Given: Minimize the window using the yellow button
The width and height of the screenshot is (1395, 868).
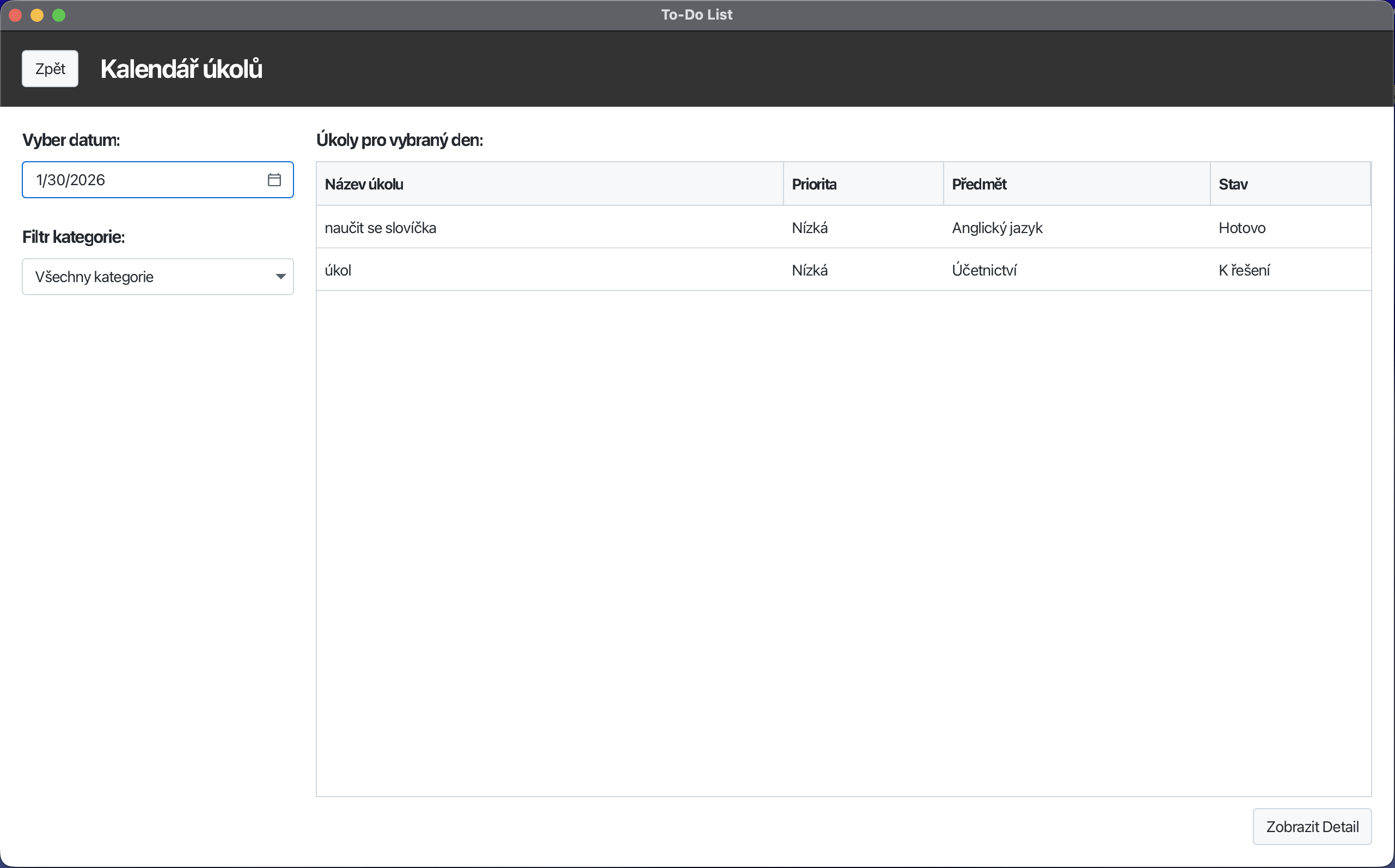Looking at the screenshot, I should point(38,15).
